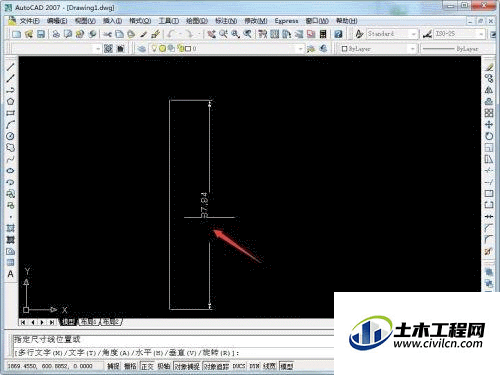Select the Fillet modify tool
500x375 pixels.
489,240
